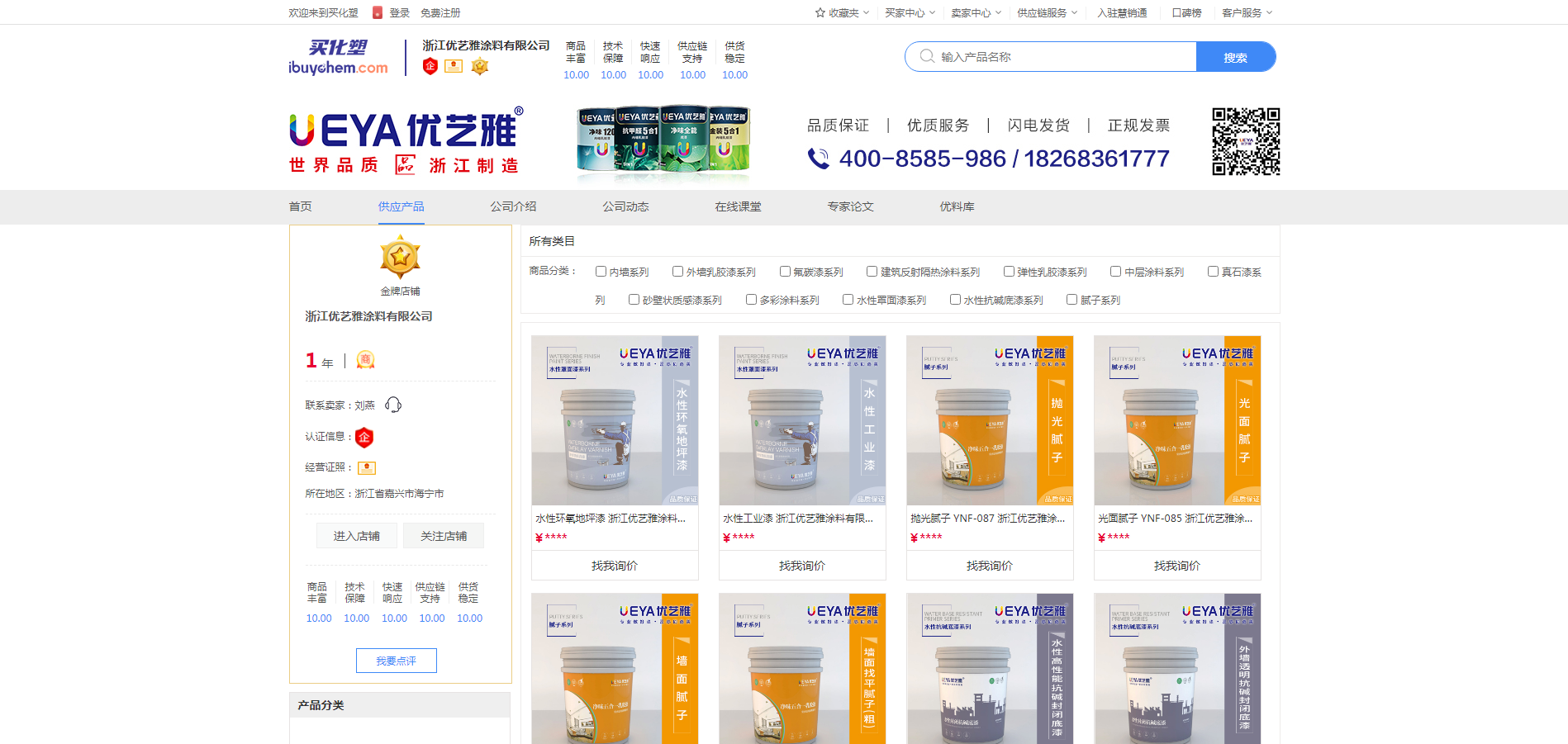Open the 优料库 nav tab
Screen dimensions: 1568x744
957,206
